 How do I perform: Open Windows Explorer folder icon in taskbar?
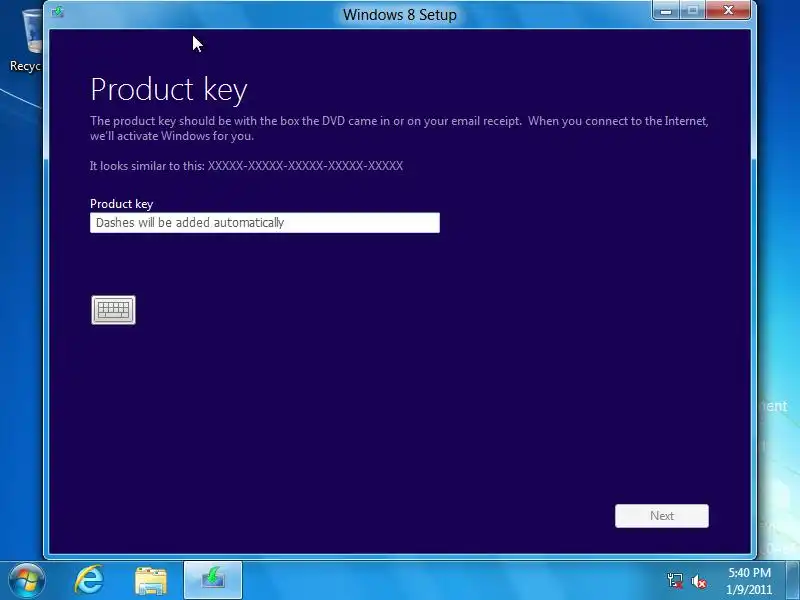(x=151, y=581)
